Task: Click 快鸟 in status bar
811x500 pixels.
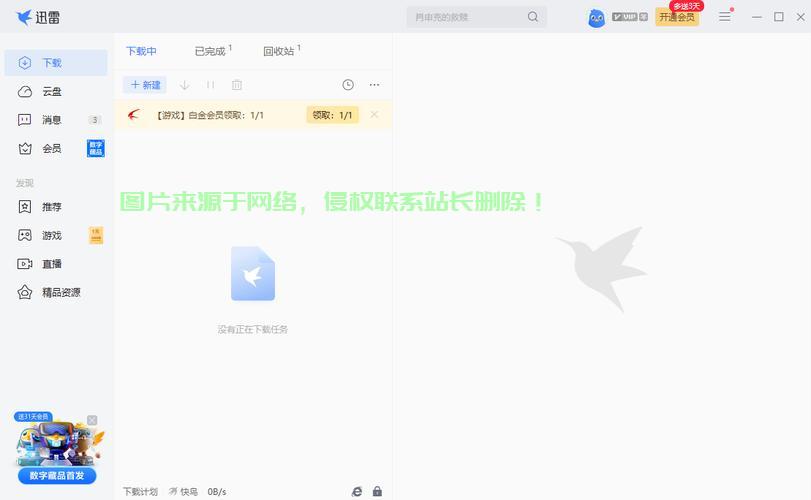Action: (x=183, y=492)
